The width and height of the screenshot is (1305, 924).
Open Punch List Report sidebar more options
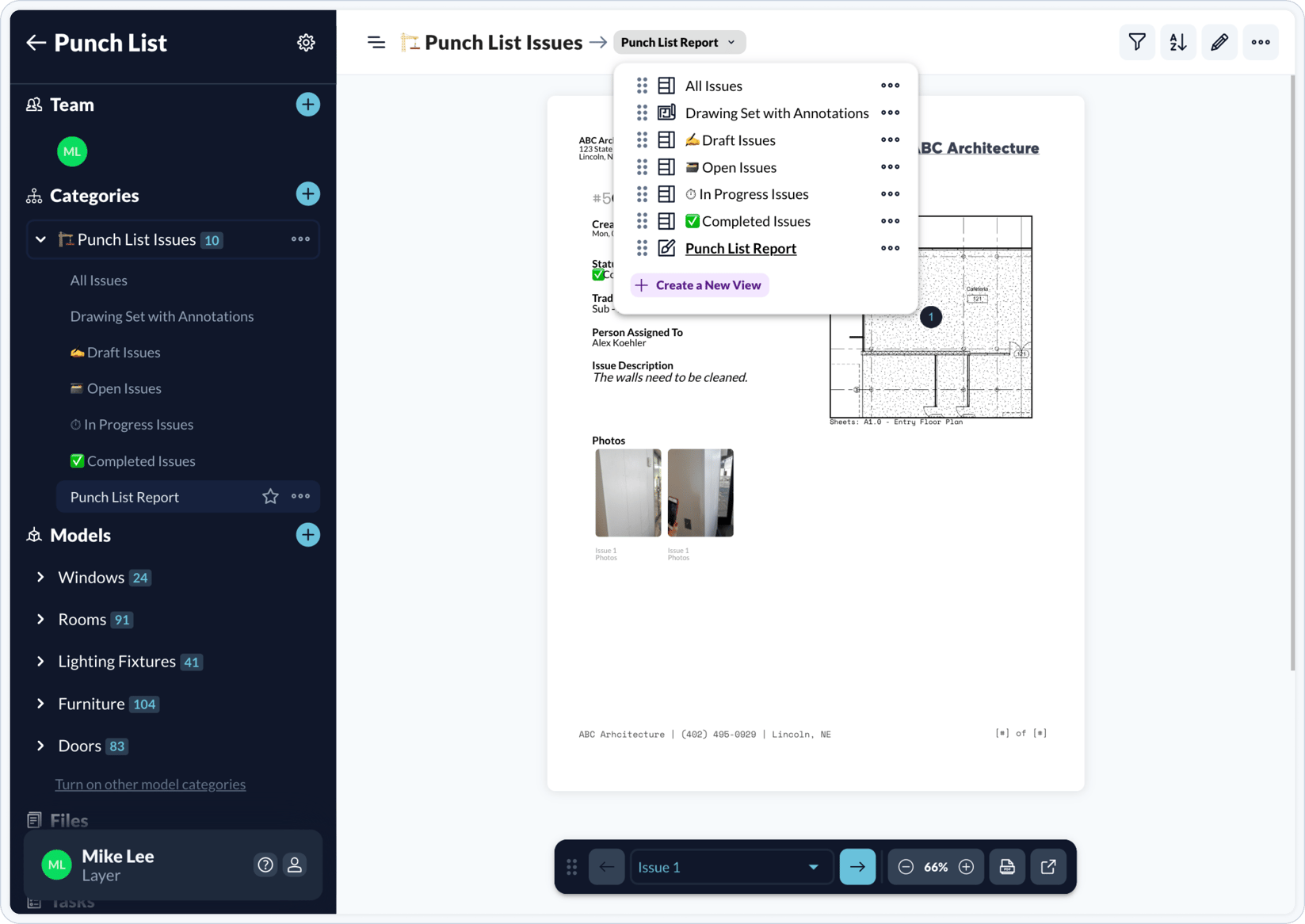(300, 497)
